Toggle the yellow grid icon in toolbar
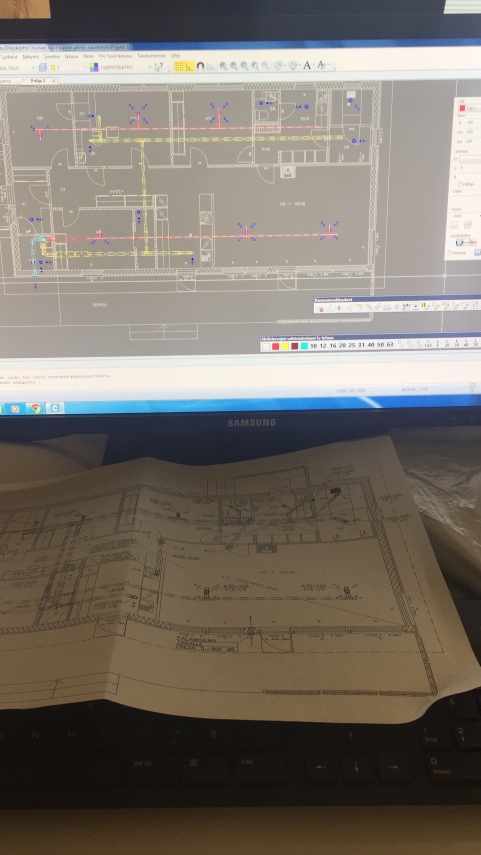This screenshot has width=481, height=855. pos(178,67)
